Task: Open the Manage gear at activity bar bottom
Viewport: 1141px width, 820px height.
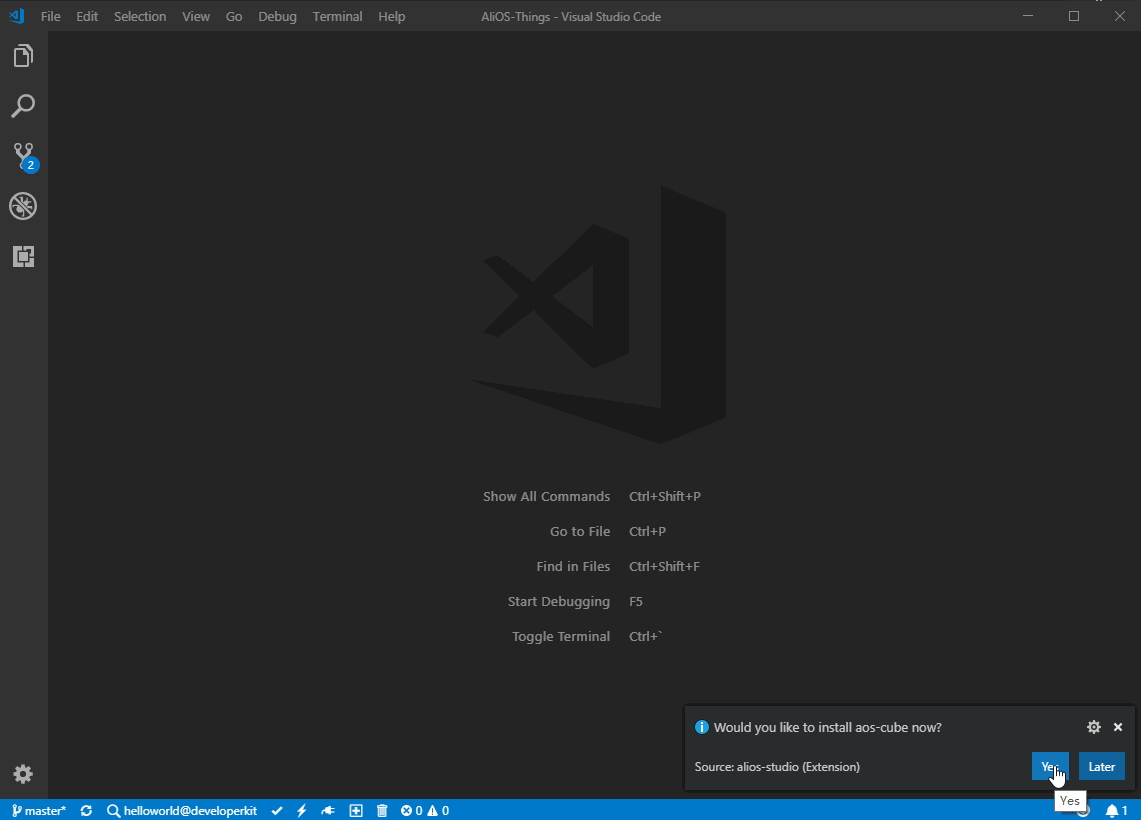Action: click(x=23, y=773)
